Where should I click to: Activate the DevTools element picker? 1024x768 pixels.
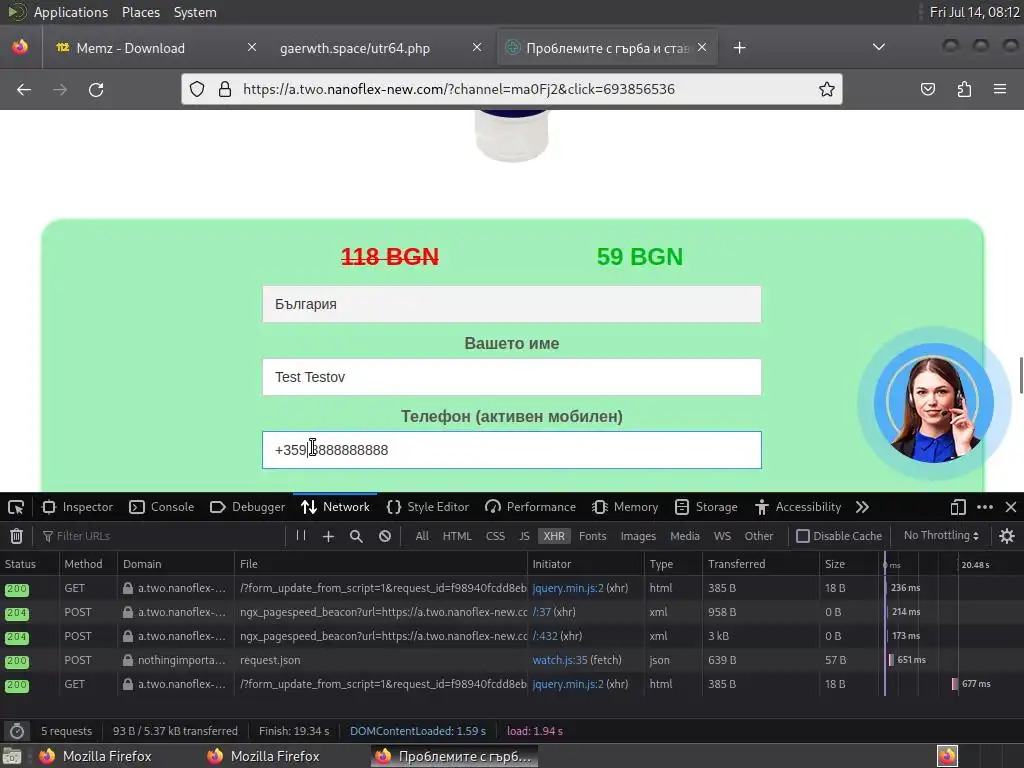[x=16, y=507]
